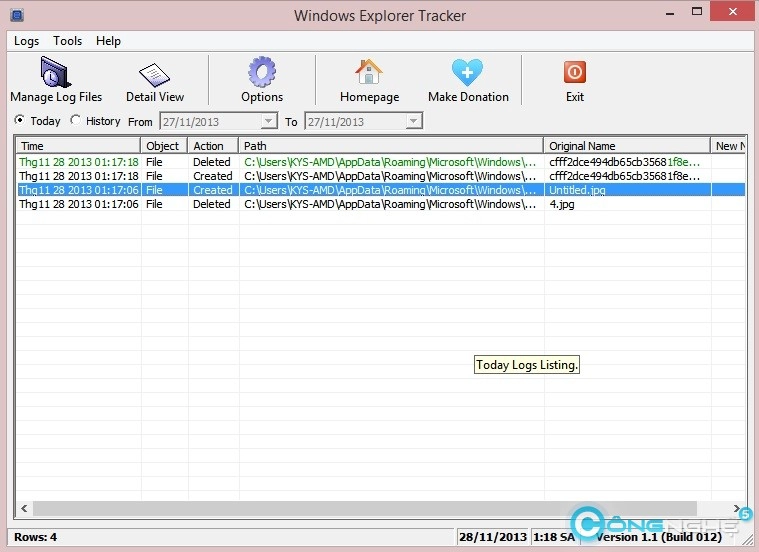Click the 1:18 SA status bar time

click(554, 537)
